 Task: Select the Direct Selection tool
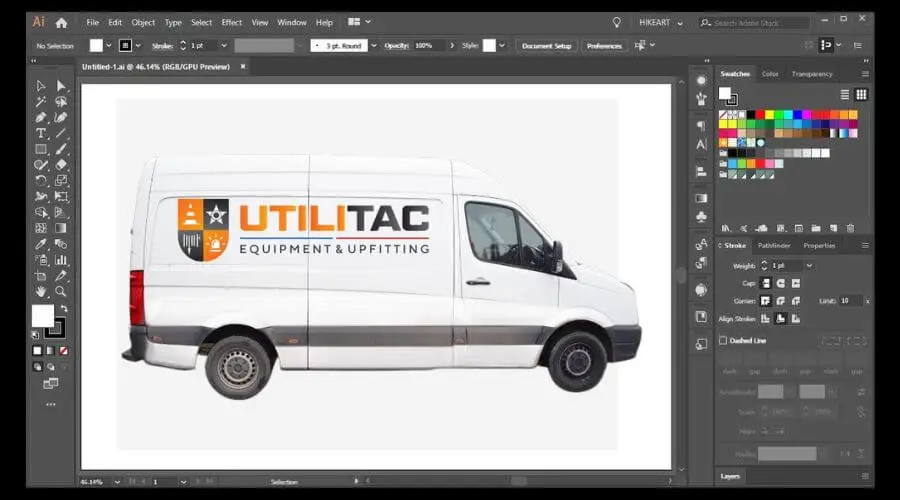pyautogui.click(x=61, y=86)
